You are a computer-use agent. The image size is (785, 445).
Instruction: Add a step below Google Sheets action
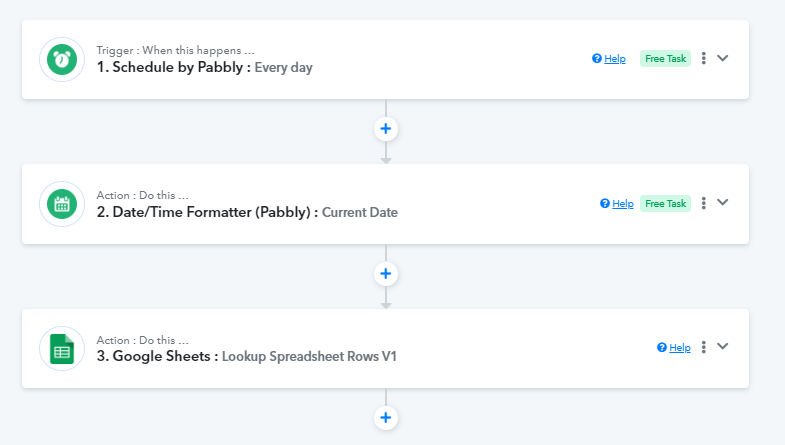coord(385,417)
